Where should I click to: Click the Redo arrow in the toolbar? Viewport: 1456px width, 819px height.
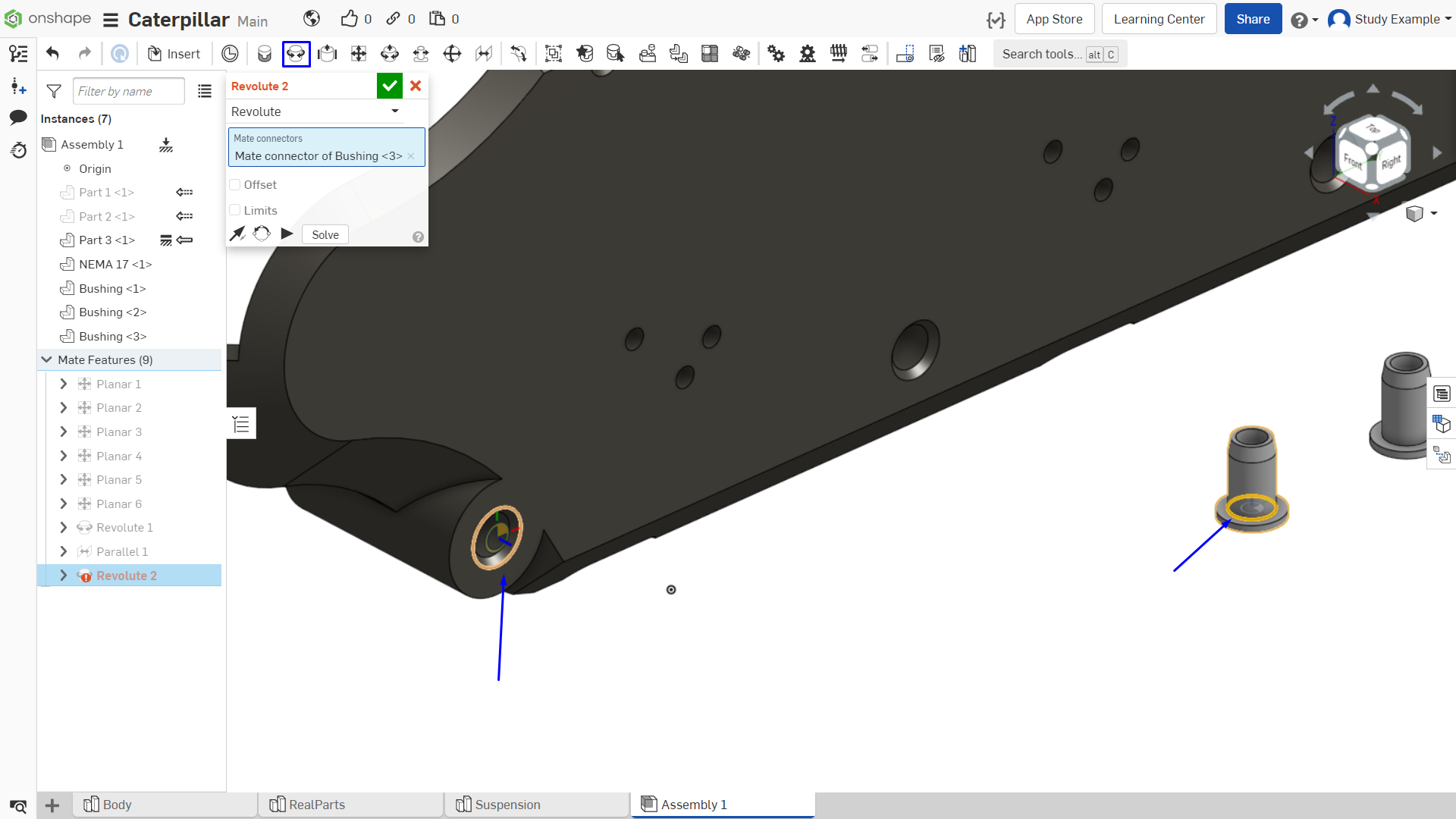(85, 53)
